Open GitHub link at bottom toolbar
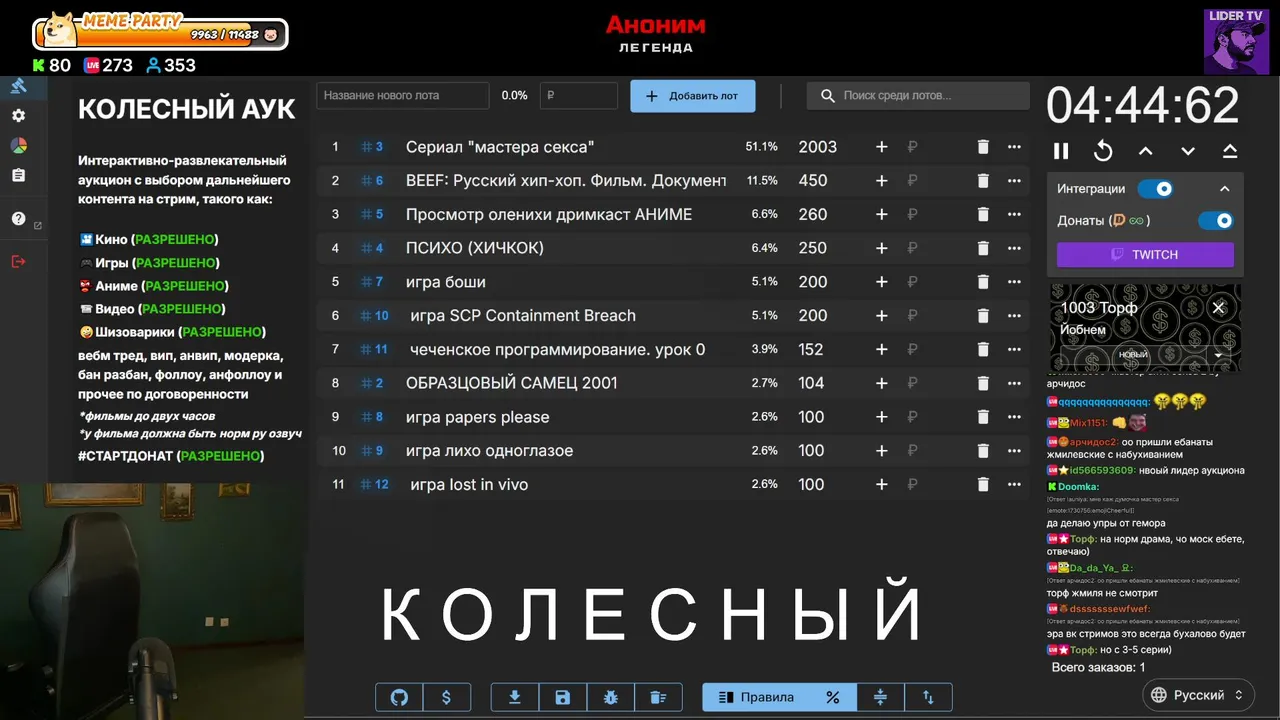This screenshot has height=720, width=1280. click(399, 697)
